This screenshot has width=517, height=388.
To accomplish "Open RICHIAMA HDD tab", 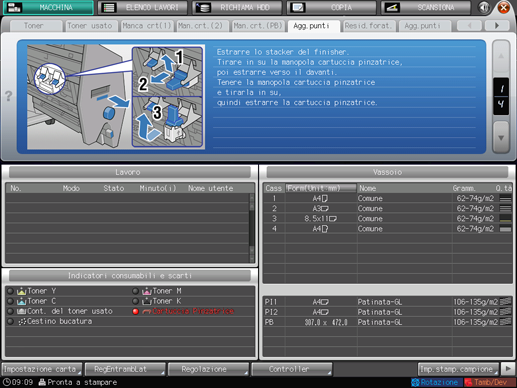I will pos(237,7).
